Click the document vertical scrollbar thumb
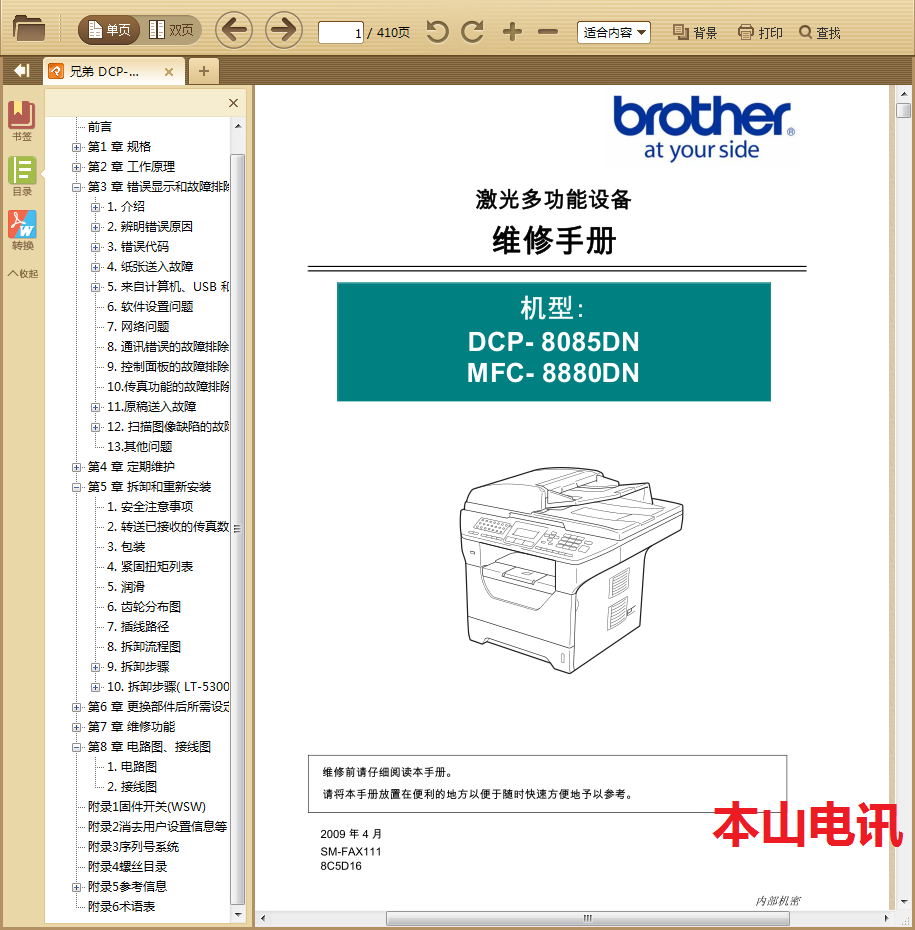The height and width of the screenshot is (930, 915). 904,110
